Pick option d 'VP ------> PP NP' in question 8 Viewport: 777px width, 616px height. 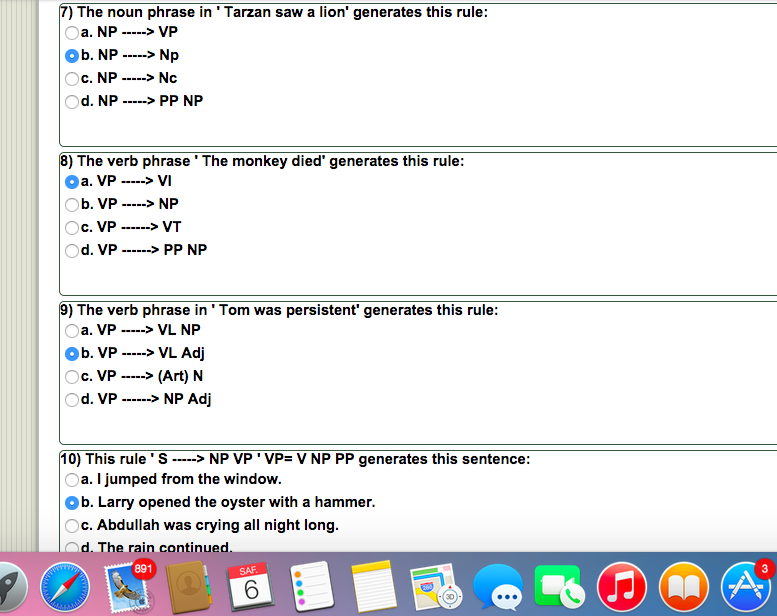click(72, 251)
